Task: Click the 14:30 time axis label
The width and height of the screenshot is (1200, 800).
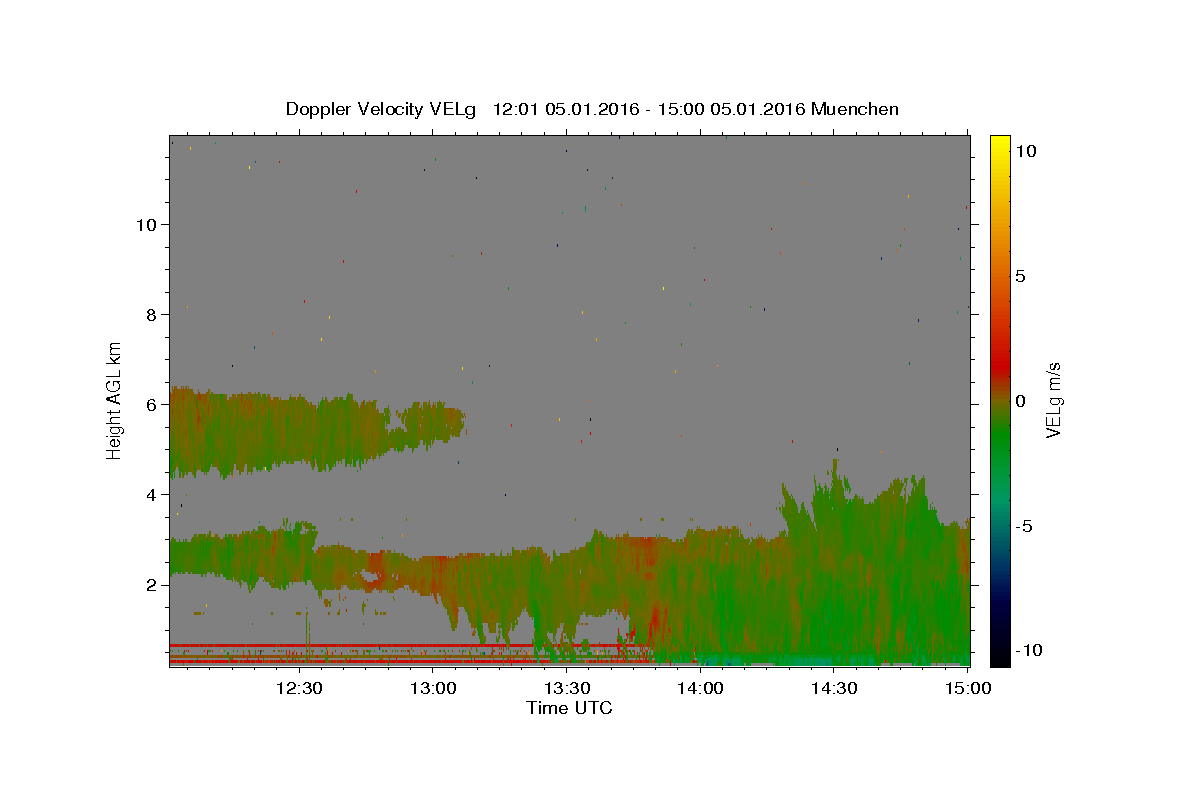Action: (x=834, y=688)
